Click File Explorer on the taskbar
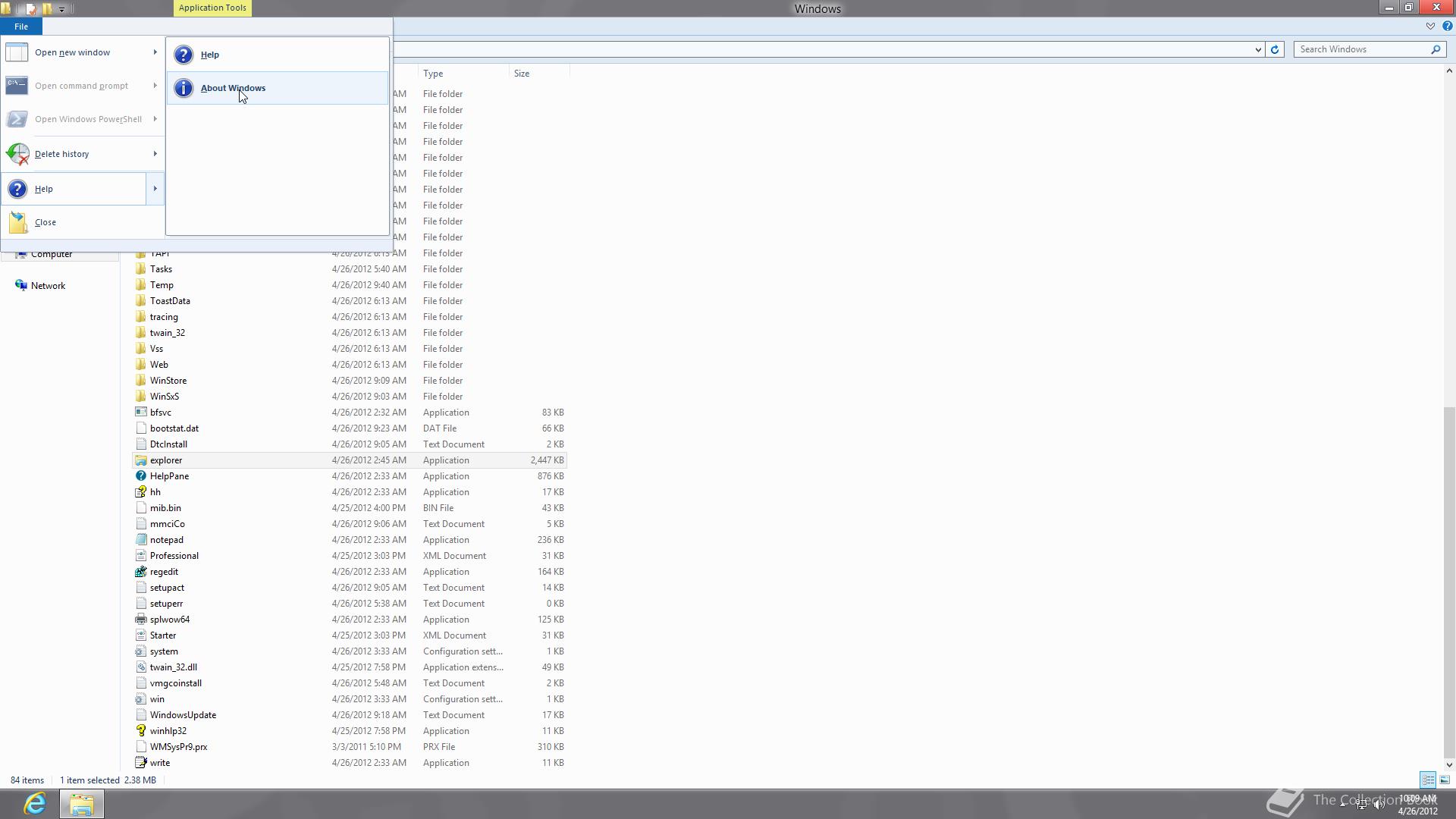1456x819 pixels. 82,804
